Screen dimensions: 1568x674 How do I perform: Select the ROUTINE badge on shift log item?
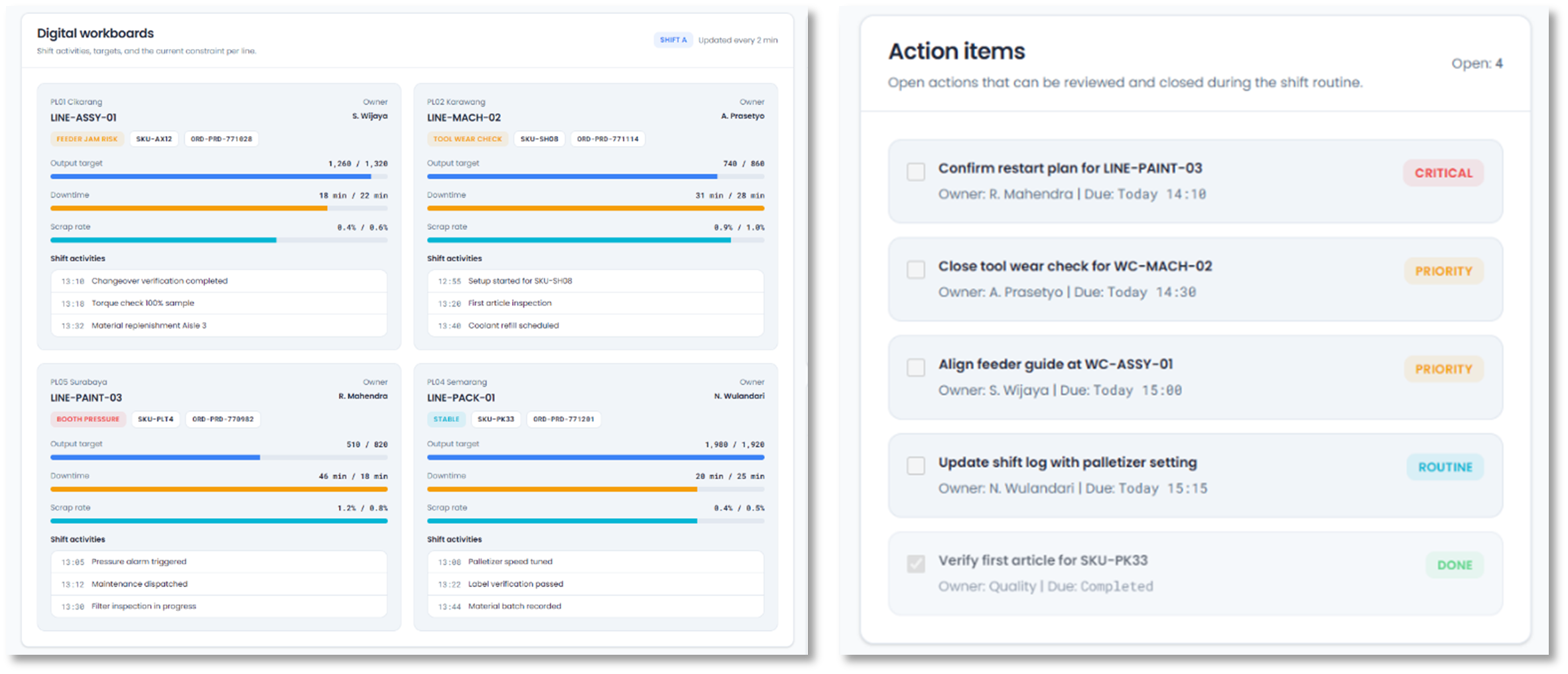click(x=1445, y=467)
